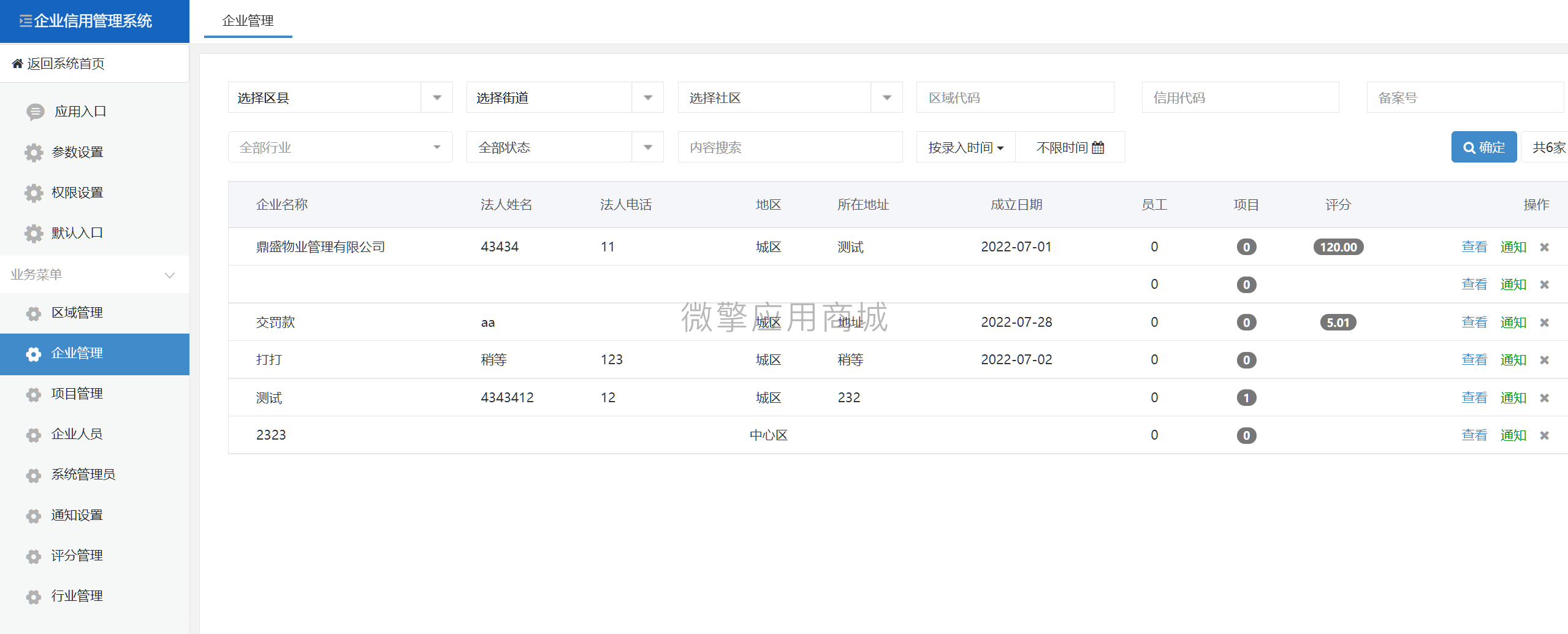
Task: Click the gear icon next to 区域管理
Action: click(34, 313)
